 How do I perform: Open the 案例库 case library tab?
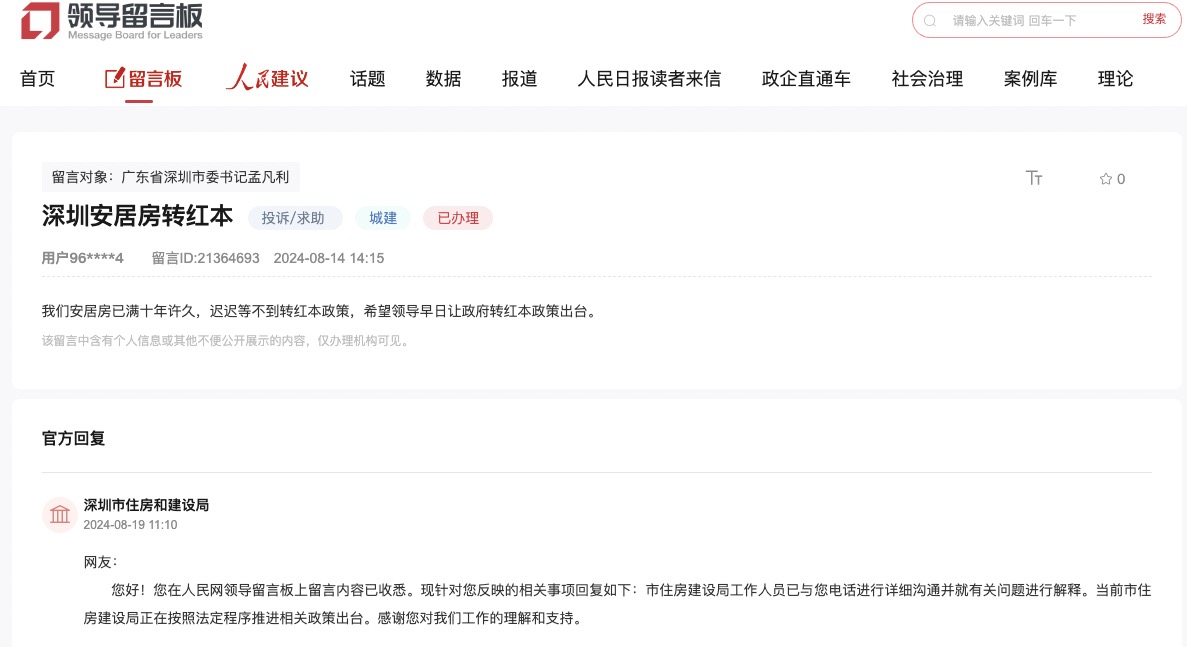click(x=1030, y=79)
